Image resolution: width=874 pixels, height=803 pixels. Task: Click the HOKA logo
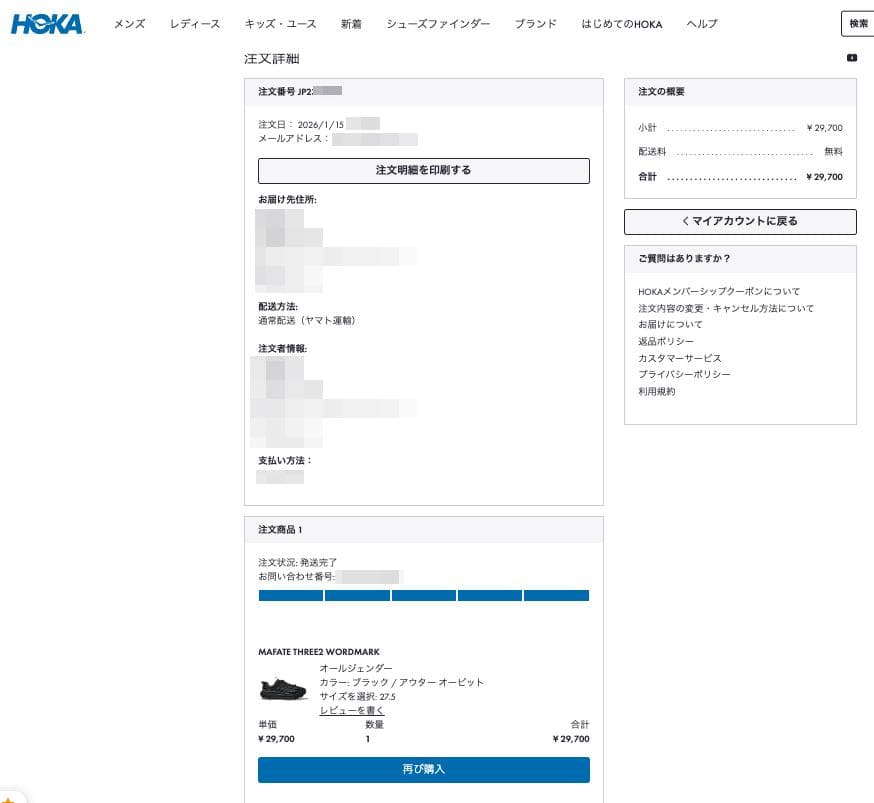[x=47, y=24]
